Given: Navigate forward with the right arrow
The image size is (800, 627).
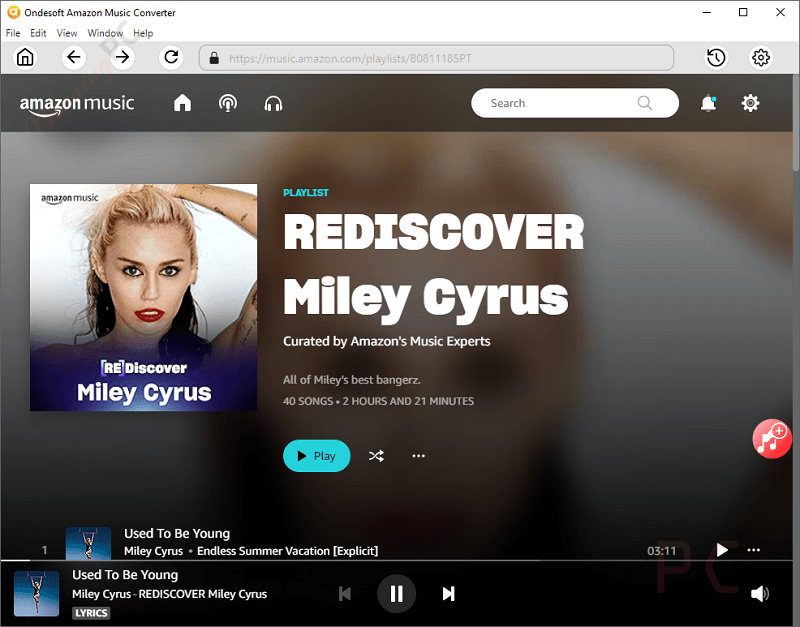Looking at the screenshot, I should tap(122, 57).
